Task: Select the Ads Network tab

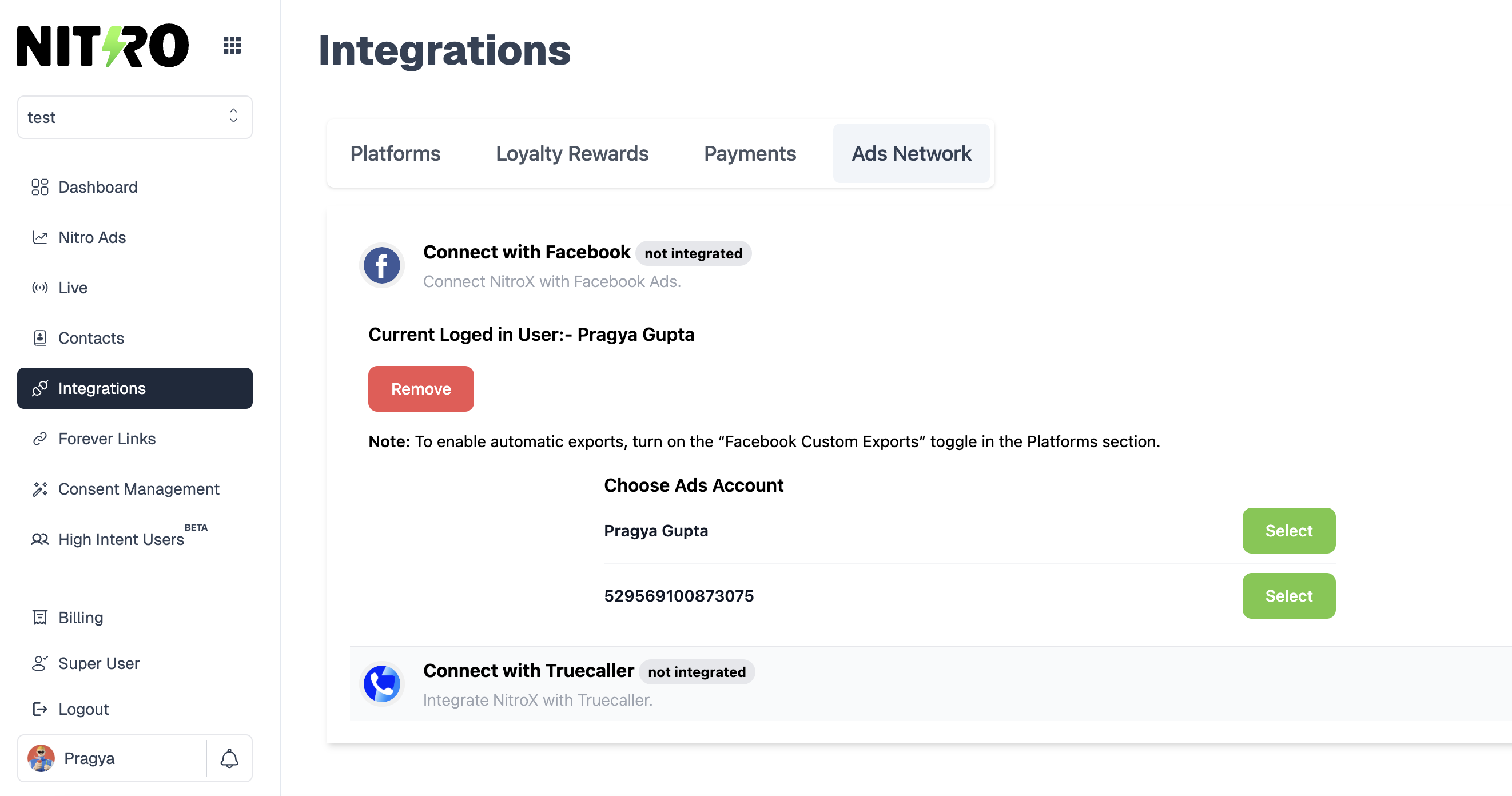Action: [912, 153]
